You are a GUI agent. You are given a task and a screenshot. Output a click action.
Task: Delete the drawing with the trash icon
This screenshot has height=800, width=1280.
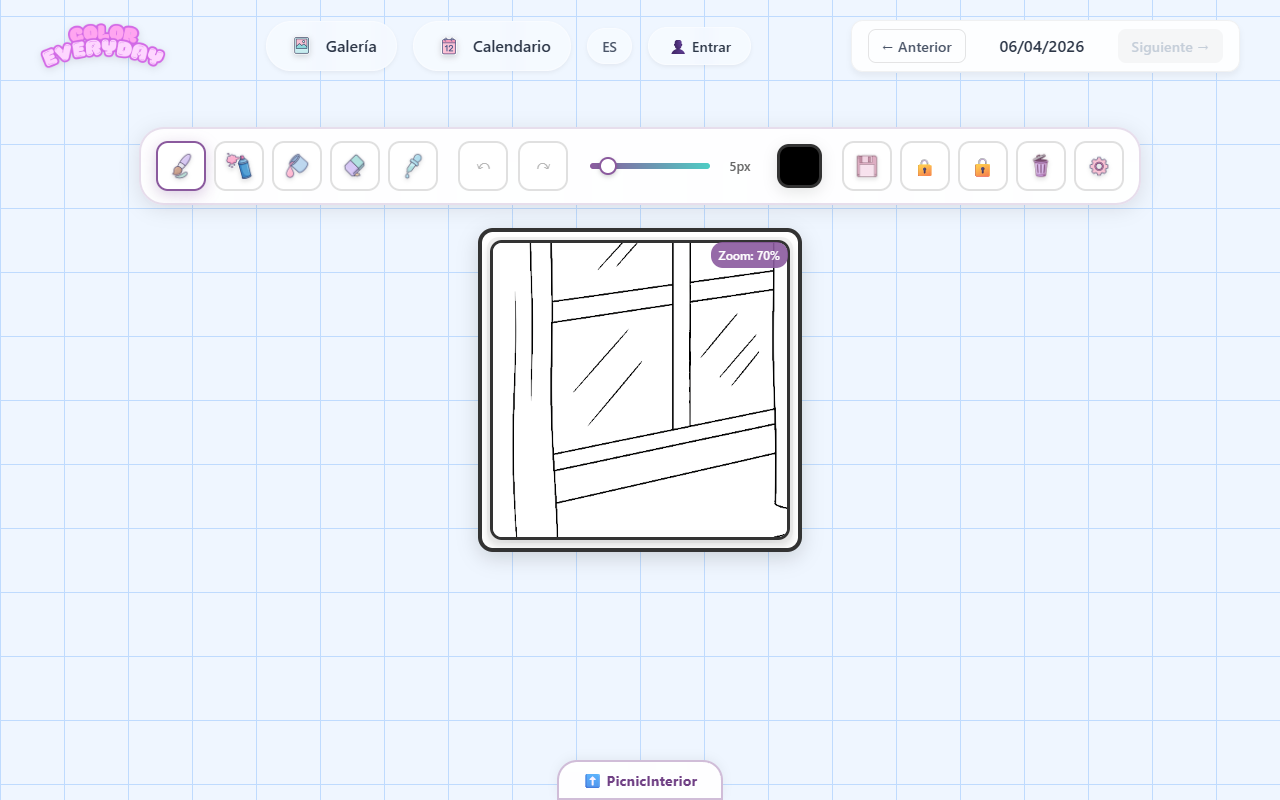(x=1041, y=166)
